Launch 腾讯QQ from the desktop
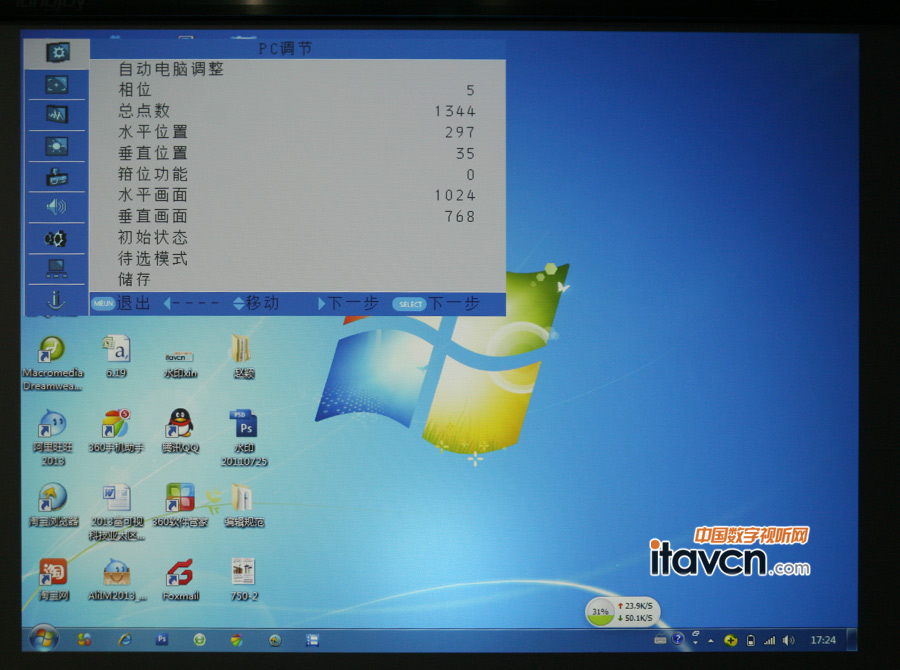This screenshot has width=900, height=670. pos(180,431)
